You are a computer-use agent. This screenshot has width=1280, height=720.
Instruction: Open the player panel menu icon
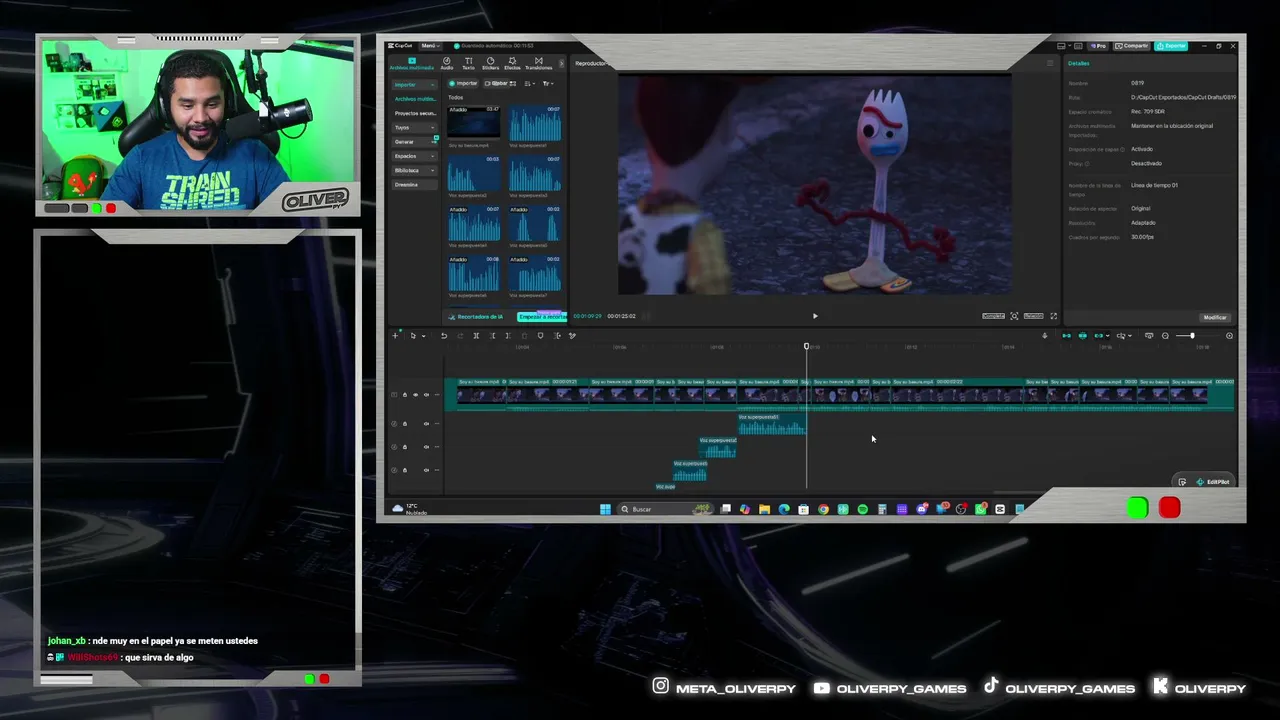[x=1050, y=63]
